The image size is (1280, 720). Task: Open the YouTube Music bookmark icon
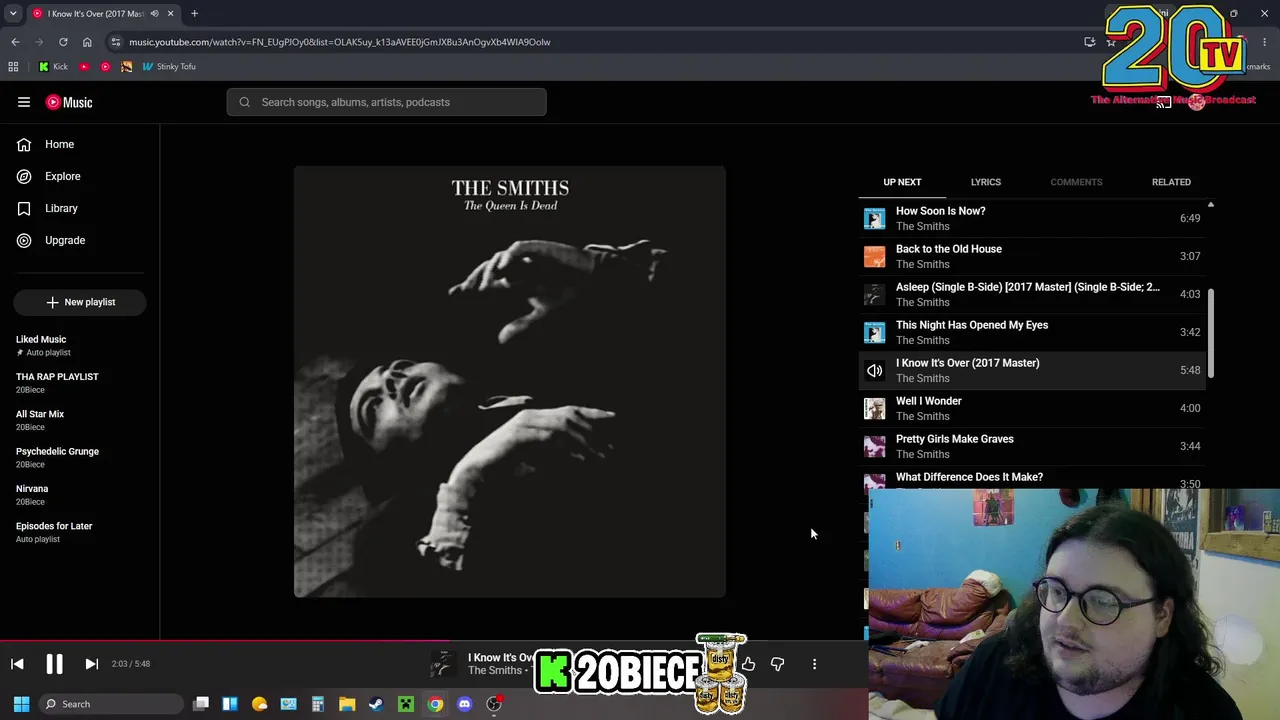[x=105, y=67]
